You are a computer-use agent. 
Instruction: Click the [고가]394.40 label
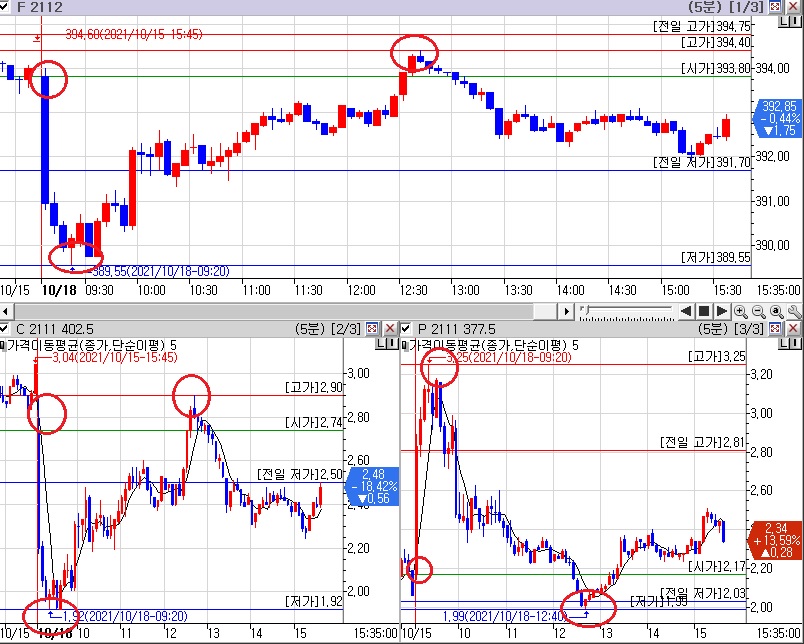(x=716, y=43)
